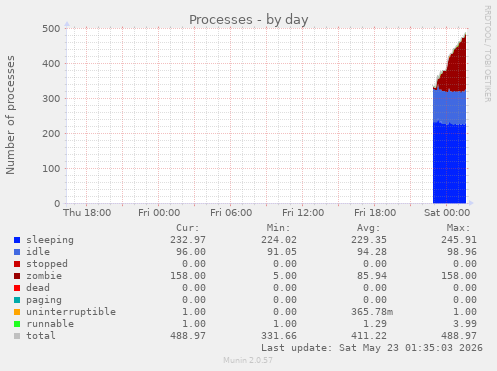The height and width of the screenshot is (371, 497).
Task: Click the 500 y-axis label
Action: [51, 29]
